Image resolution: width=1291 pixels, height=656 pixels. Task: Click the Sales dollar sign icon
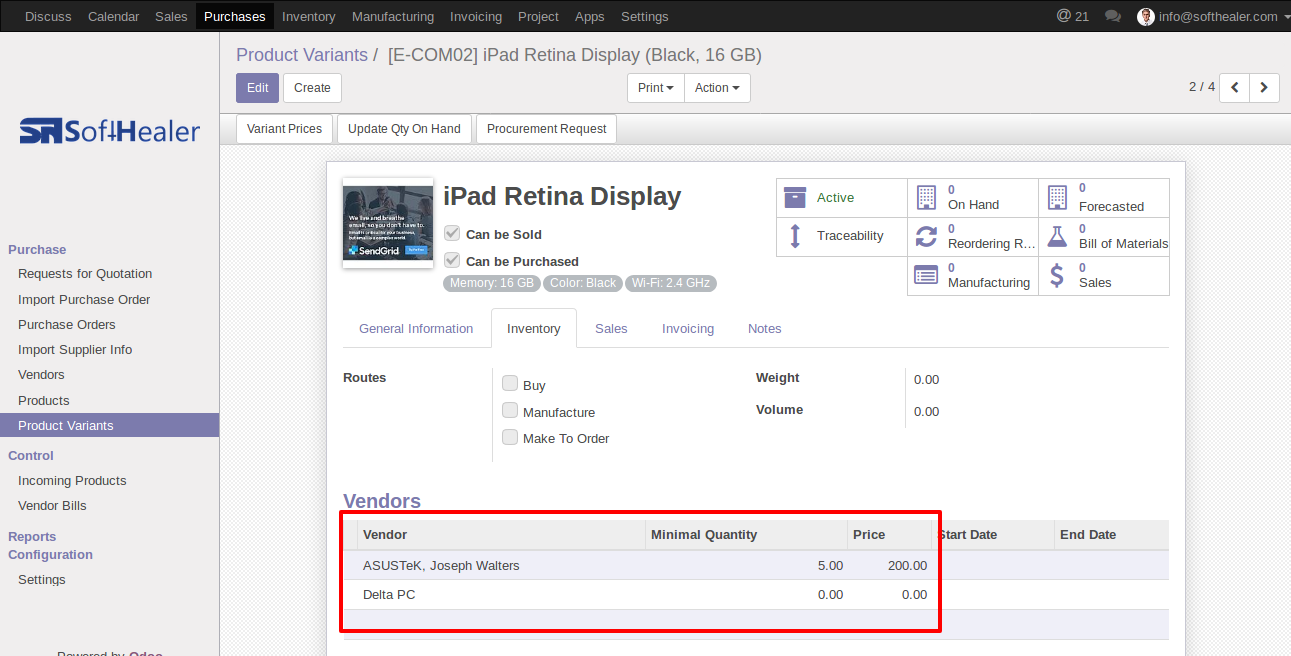click(x=1057, y=275)
